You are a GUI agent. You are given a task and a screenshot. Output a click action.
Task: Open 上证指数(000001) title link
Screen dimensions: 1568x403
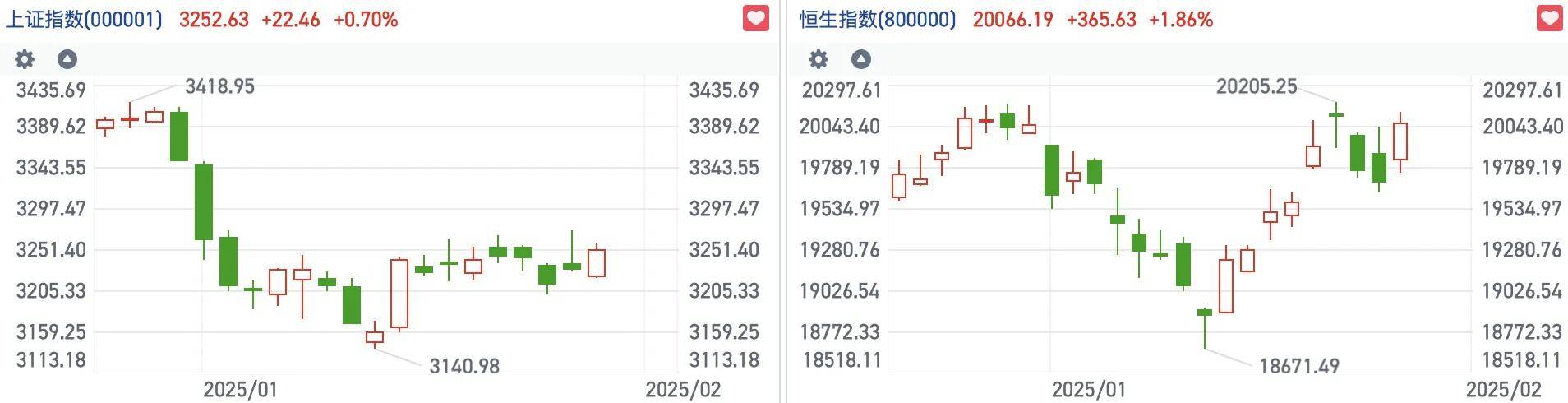tap(84, 20)
